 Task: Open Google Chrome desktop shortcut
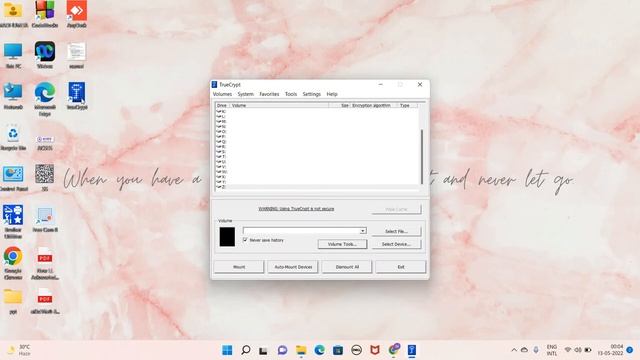(x=13, y=263)
